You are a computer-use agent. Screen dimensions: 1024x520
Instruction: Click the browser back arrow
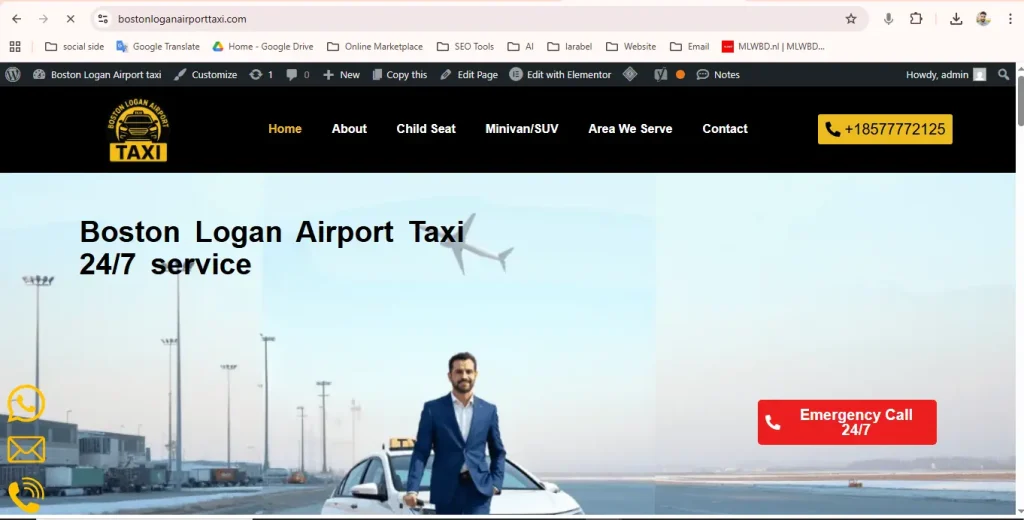click(x=16, y=19)
